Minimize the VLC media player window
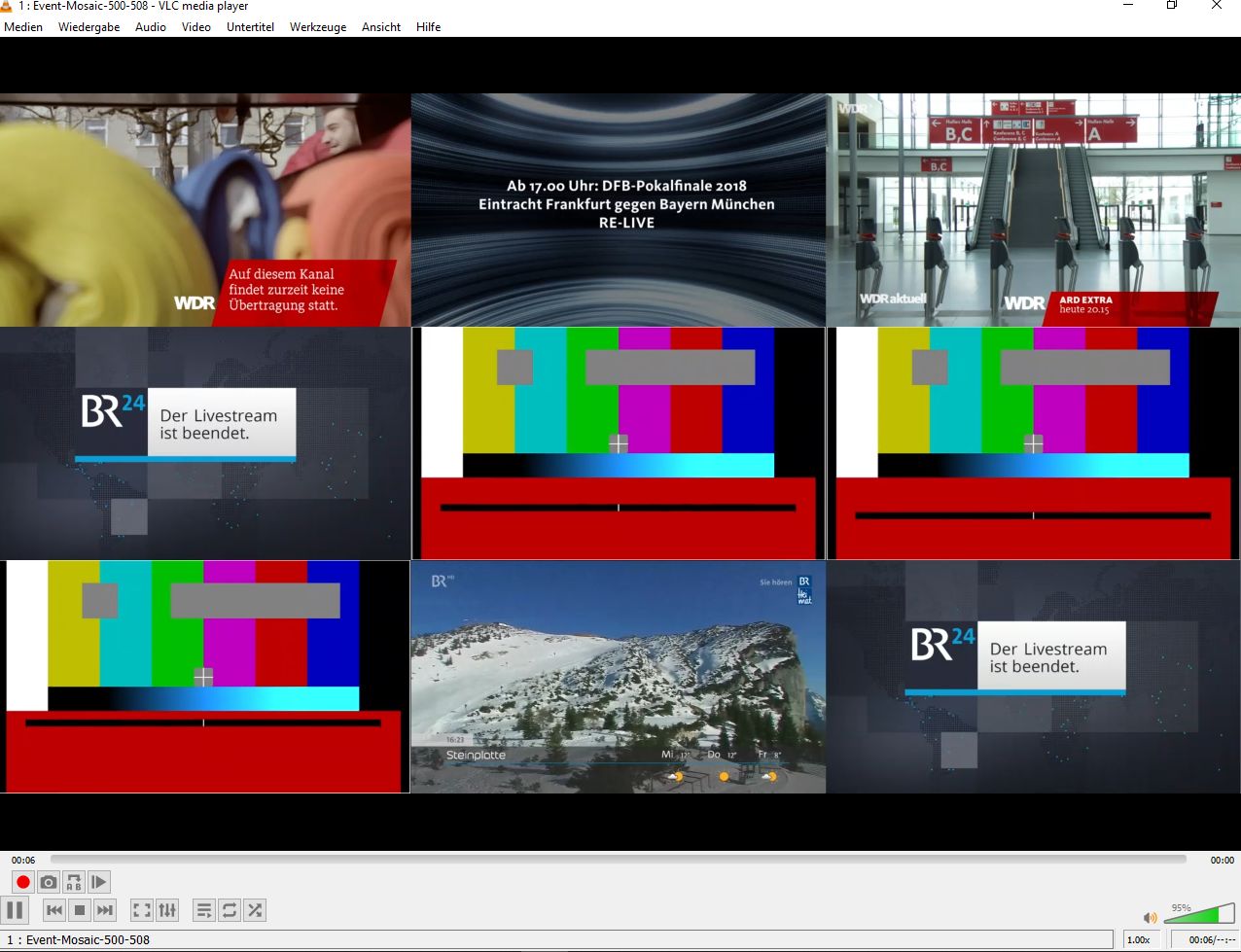1241x952 pixels. click(1128, 6)
